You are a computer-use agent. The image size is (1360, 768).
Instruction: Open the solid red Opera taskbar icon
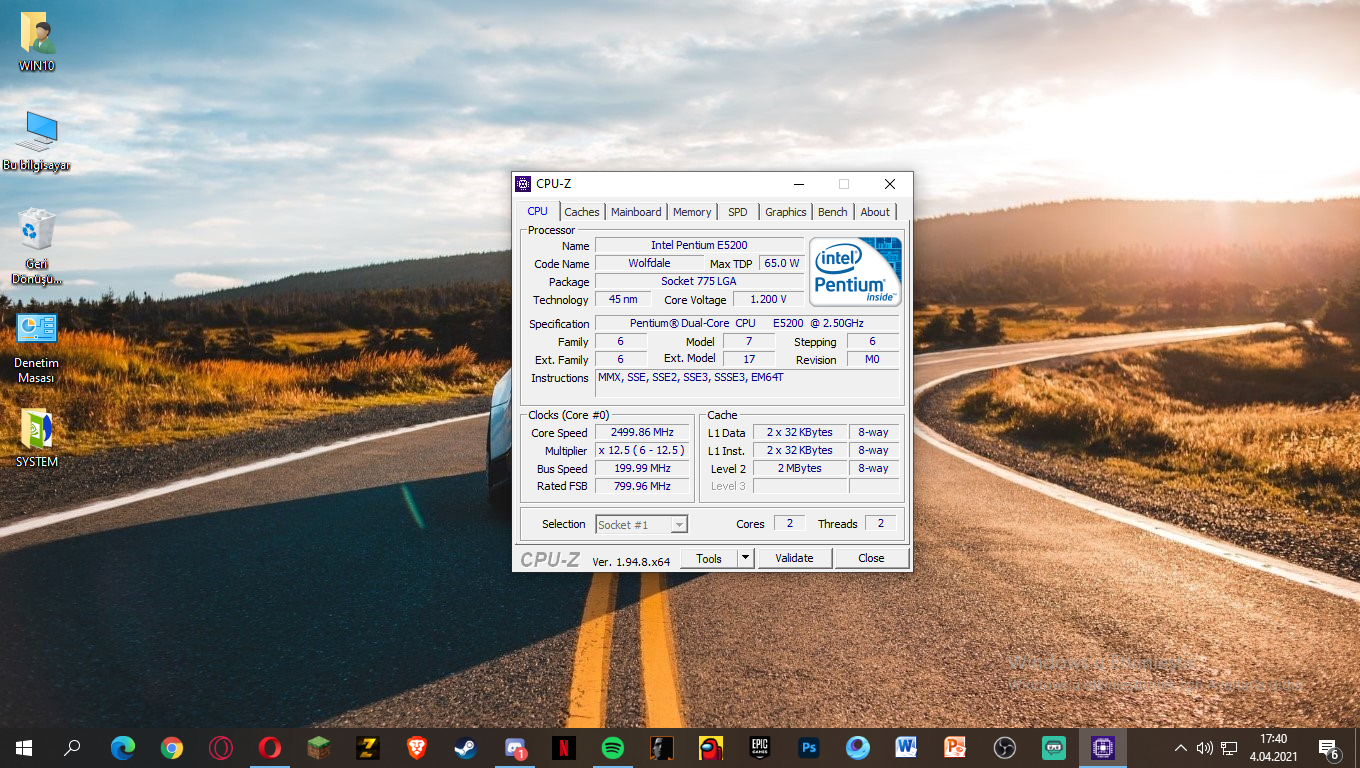tap(270, 748)
